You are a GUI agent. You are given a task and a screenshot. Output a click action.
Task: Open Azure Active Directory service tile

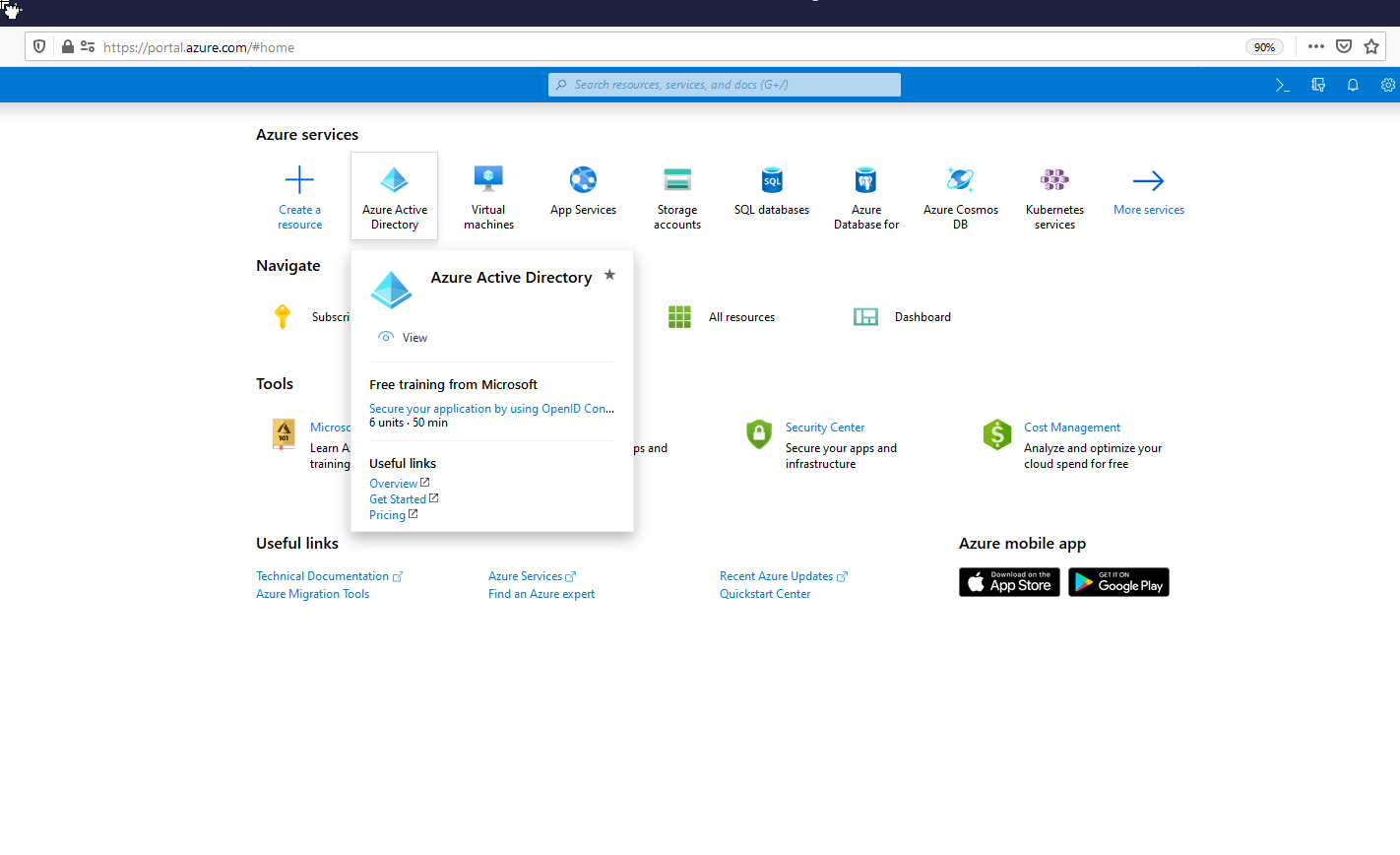pyautogui.click(x=394, y=196)
